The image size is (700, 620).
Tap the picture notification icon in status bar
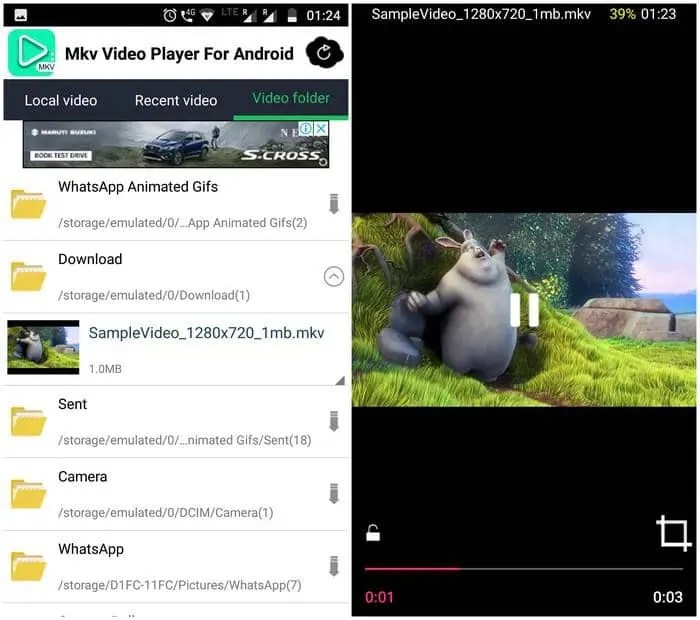21,15
